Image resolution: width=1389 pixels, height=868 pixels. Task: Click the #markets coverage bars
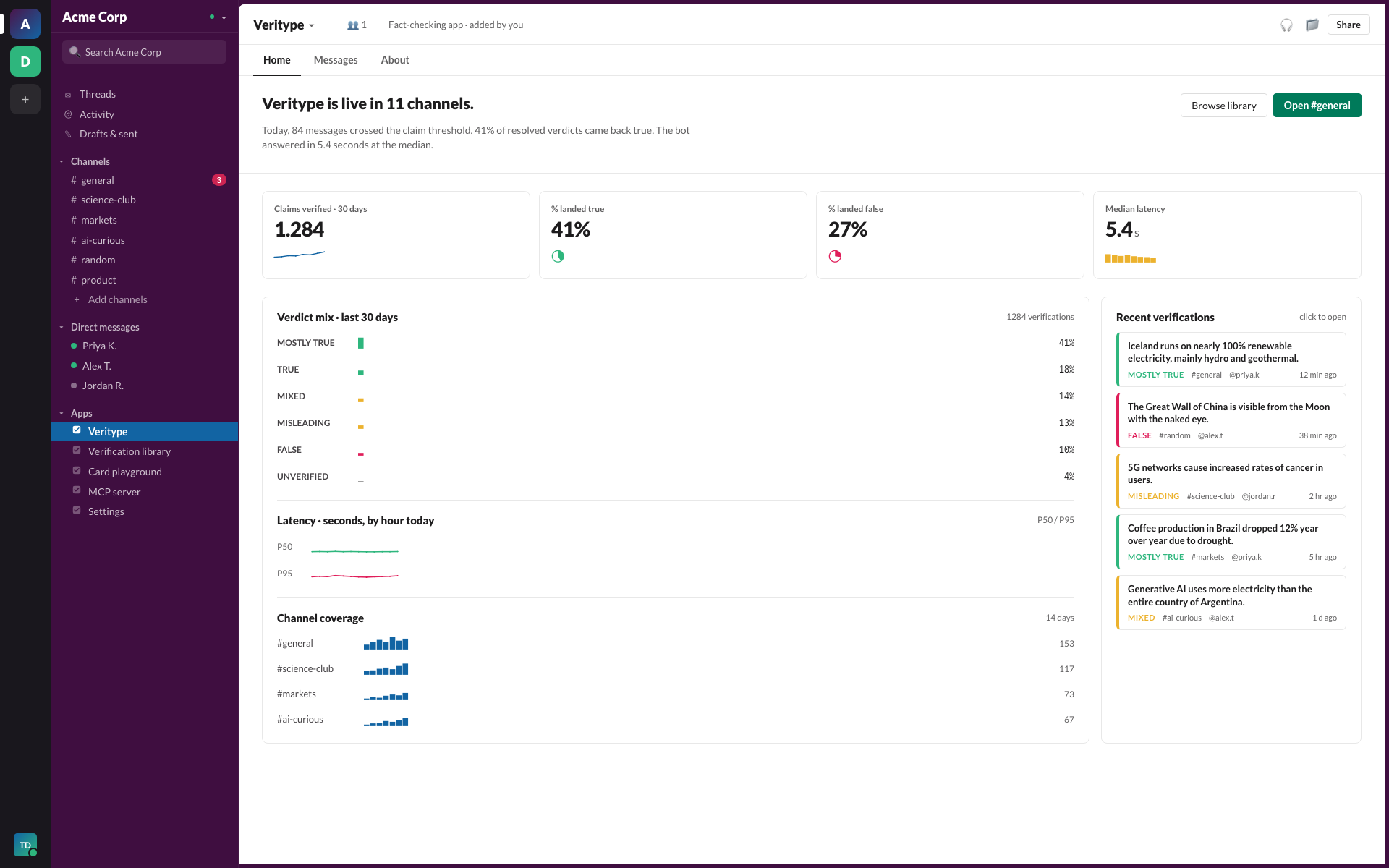[x=386, y=696]
